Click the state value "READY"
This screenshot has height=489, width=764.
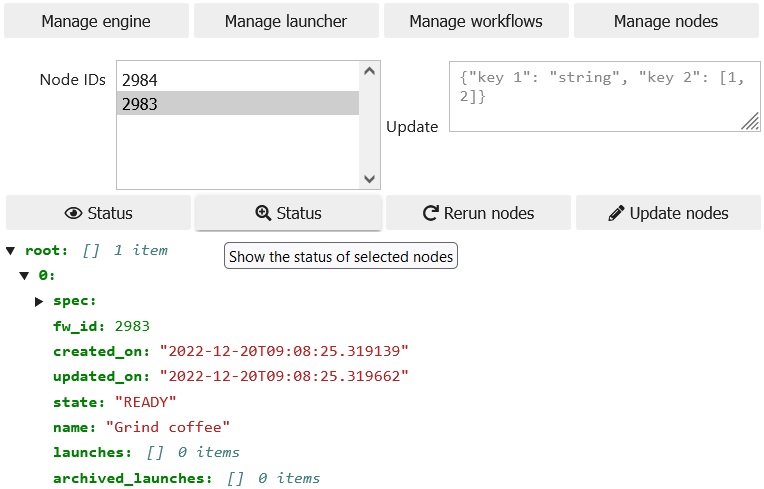[x=145, y=402]
